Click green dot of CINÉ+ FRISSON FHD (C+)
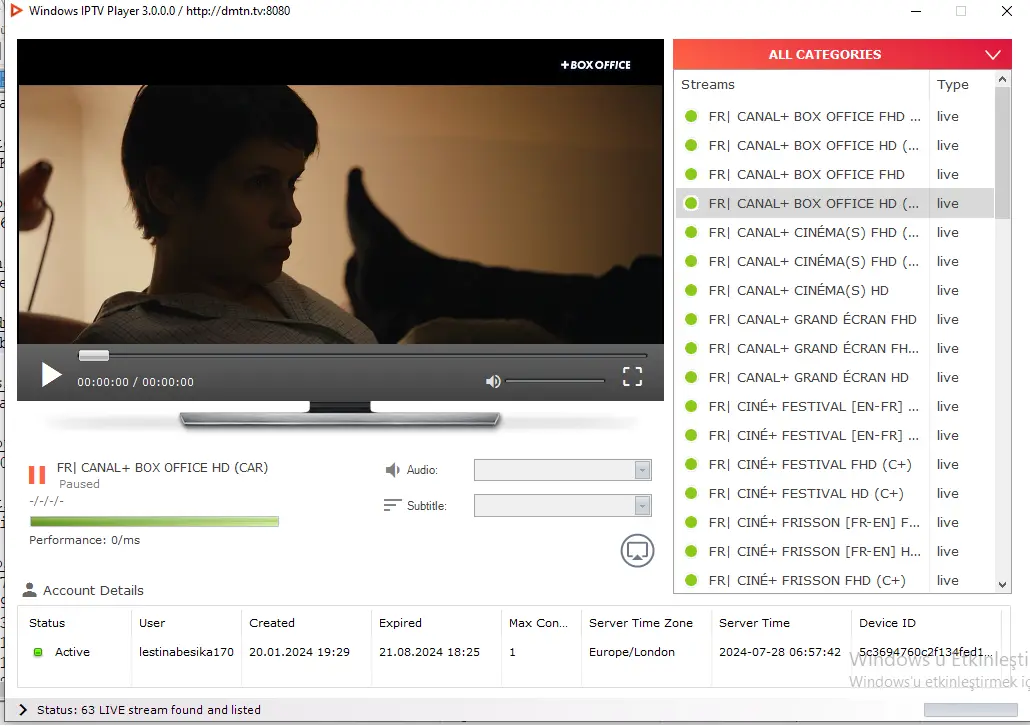1030x726 pixels. point(691,580)
